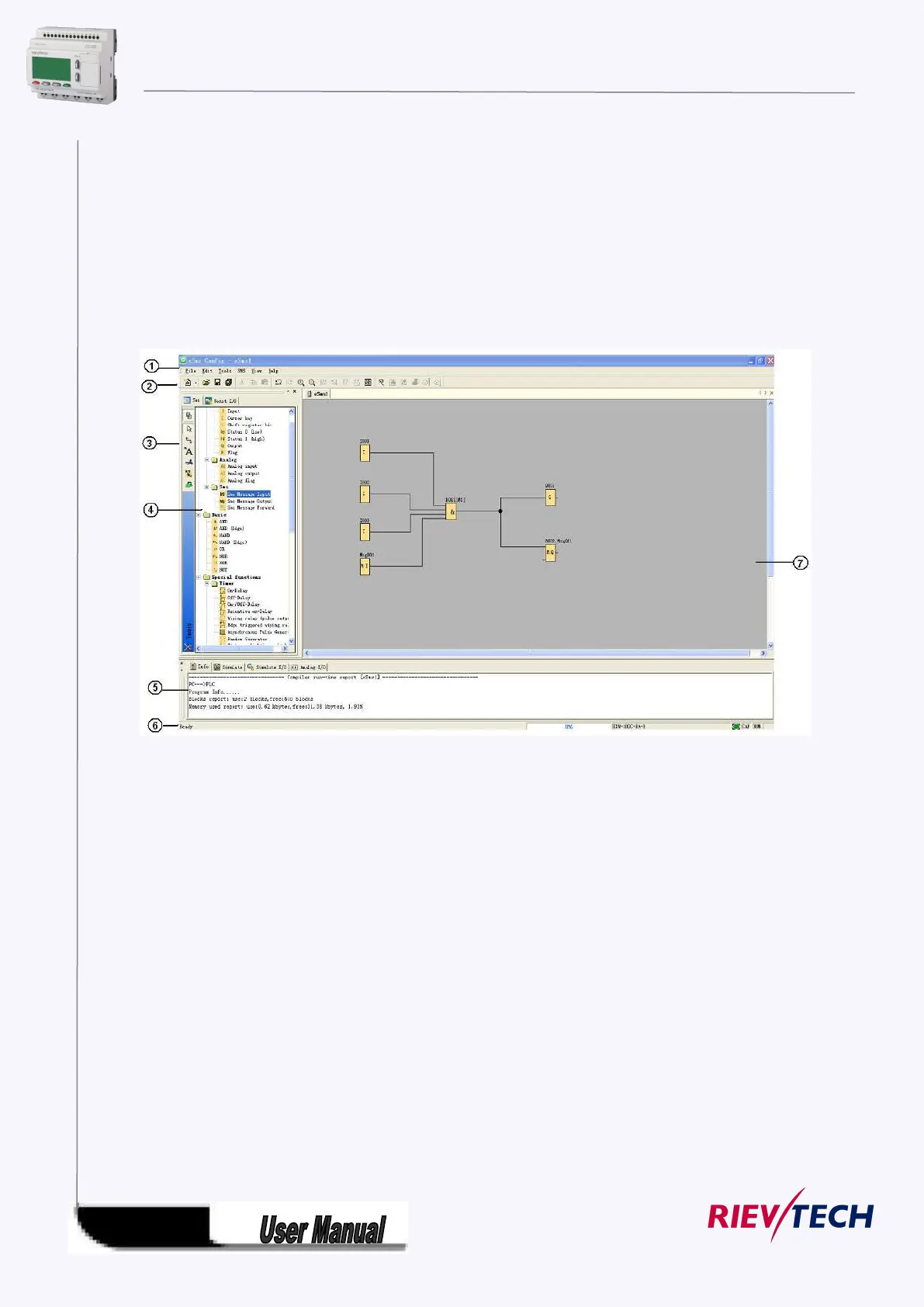924x1307 pixels.
Task: Select Sms Message Output tree item
Action: pyautogui.click(x=249, y=501)
